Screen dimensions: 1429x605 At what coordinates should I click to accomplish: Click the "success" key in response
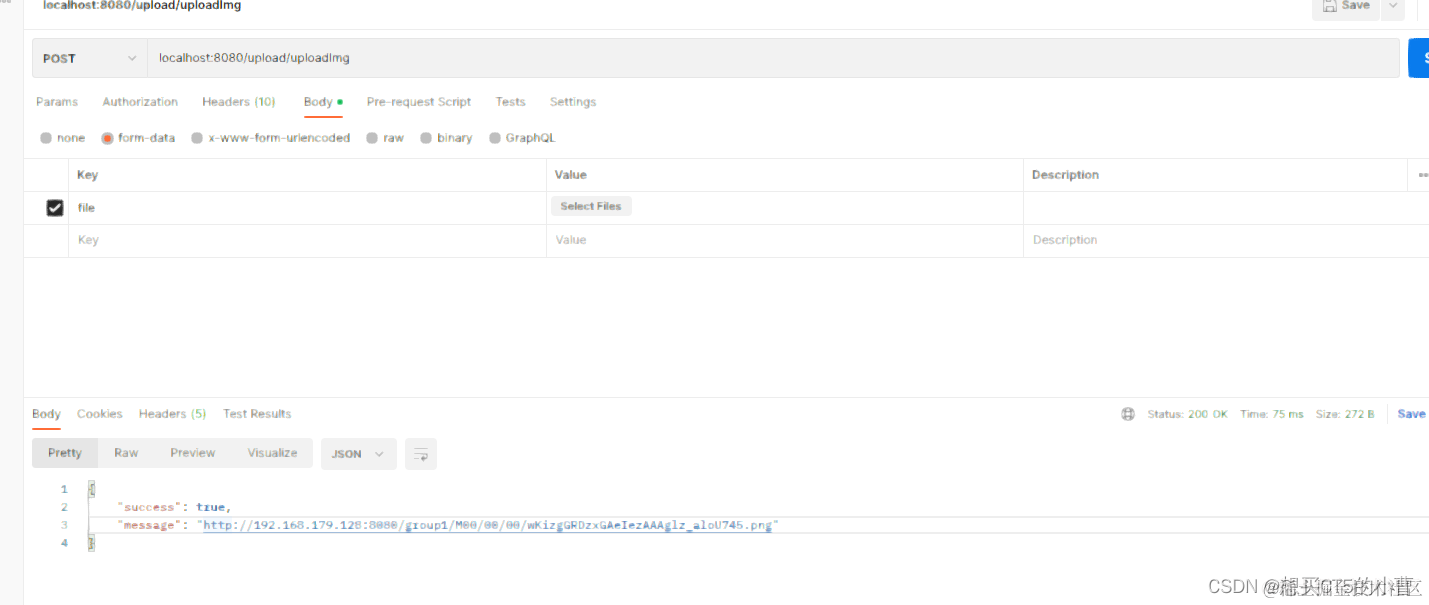(149, 507)
